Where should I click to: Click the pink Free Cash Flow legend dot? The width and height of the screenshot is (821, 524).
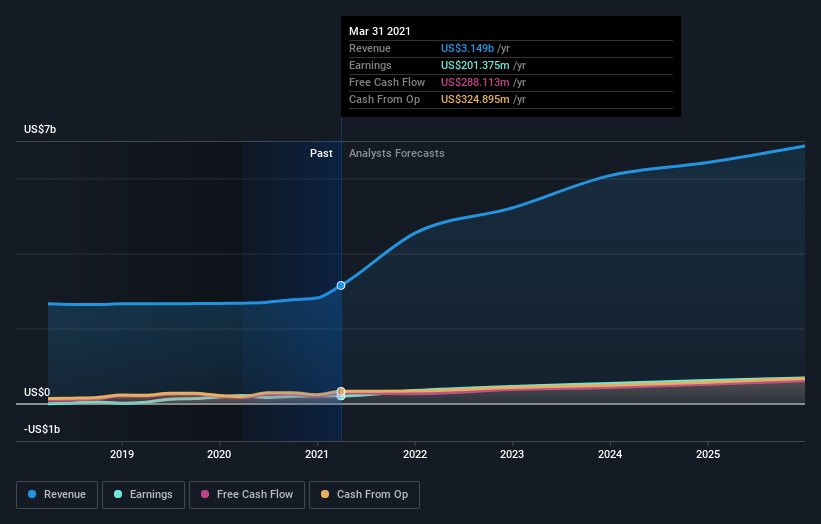pyautogui.click(x=205, y=494)
